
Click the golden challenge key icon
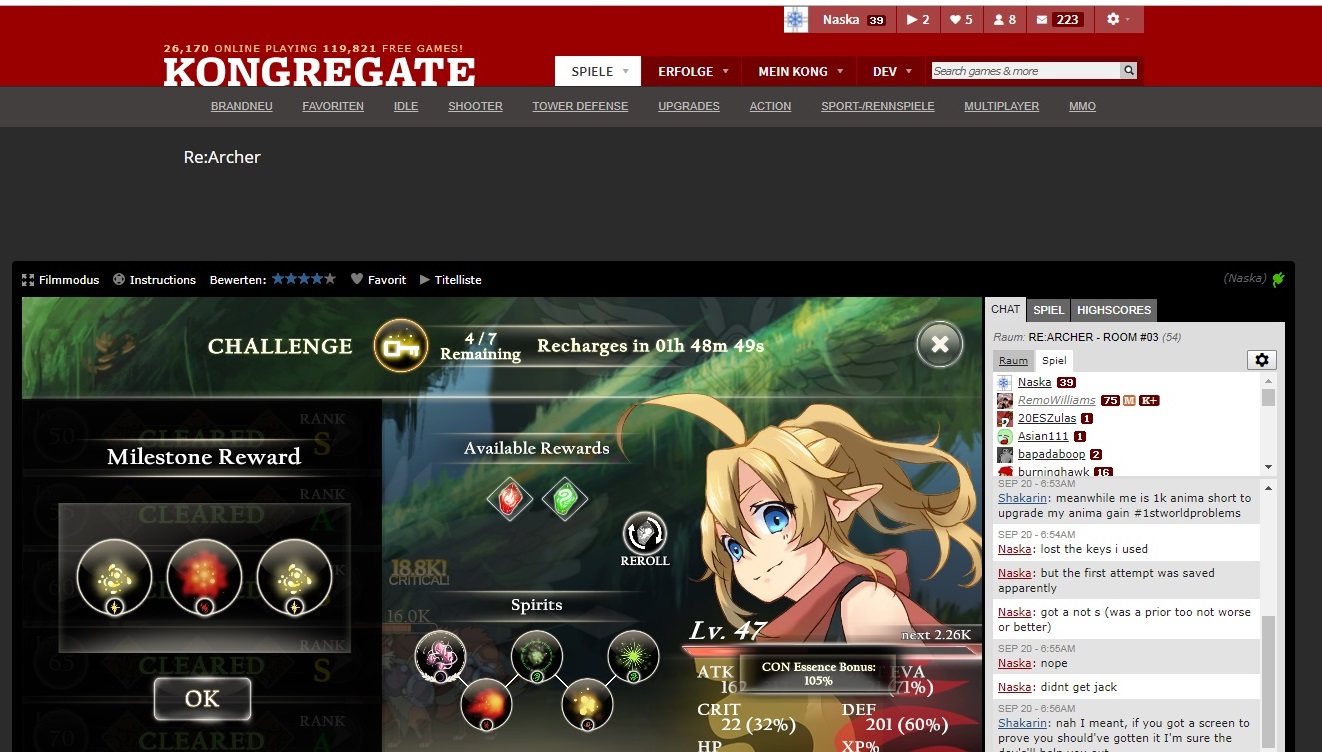pyautogui.click(x=401, y=346)
